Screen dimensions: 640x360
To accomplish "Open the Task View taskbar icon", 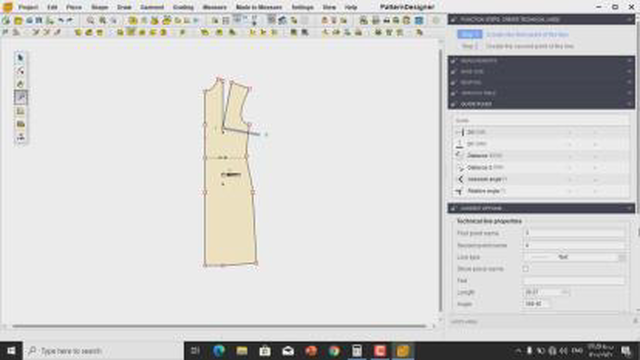I will click(196, 351).
